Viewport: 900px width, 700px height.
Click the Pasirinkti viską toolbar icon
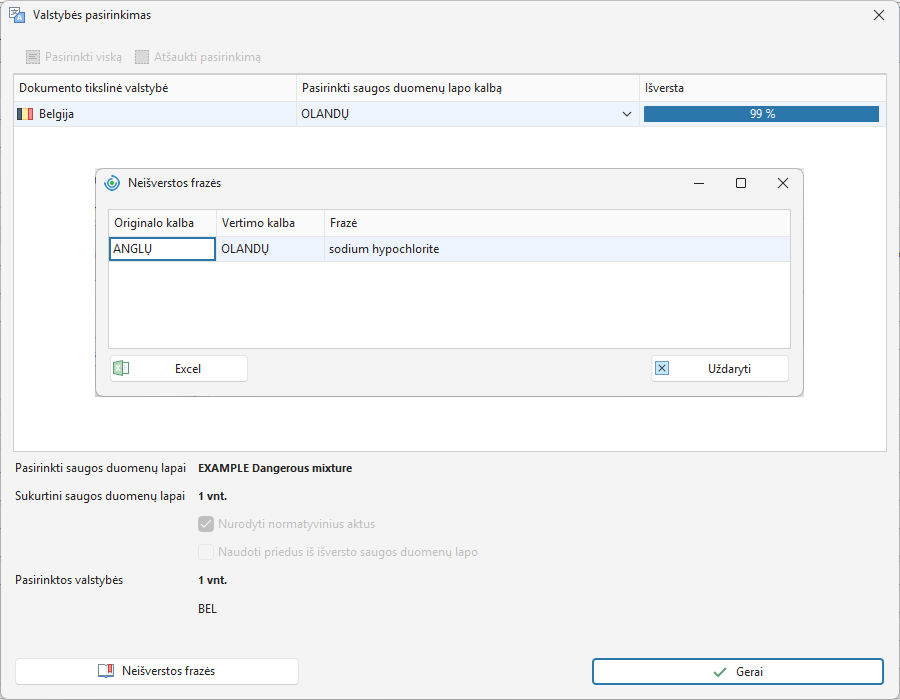33,57
